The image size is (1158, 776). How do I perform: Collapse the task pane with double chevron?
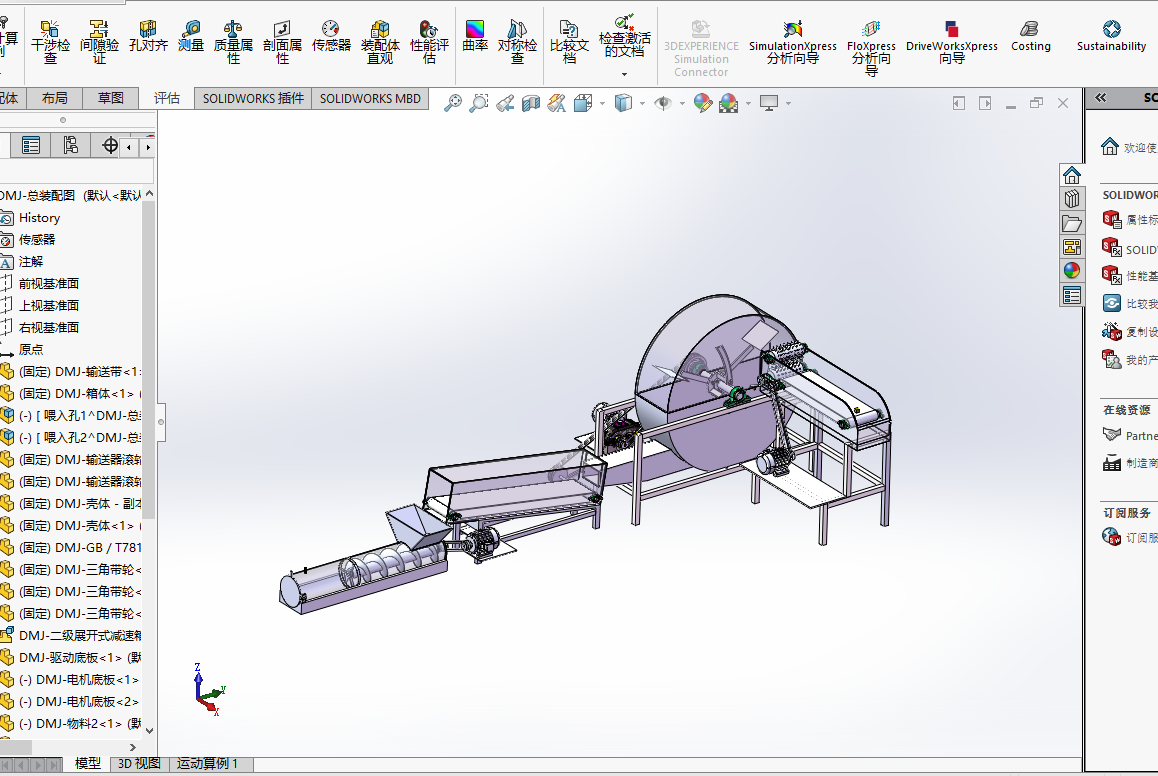(x=1100, y=97)
